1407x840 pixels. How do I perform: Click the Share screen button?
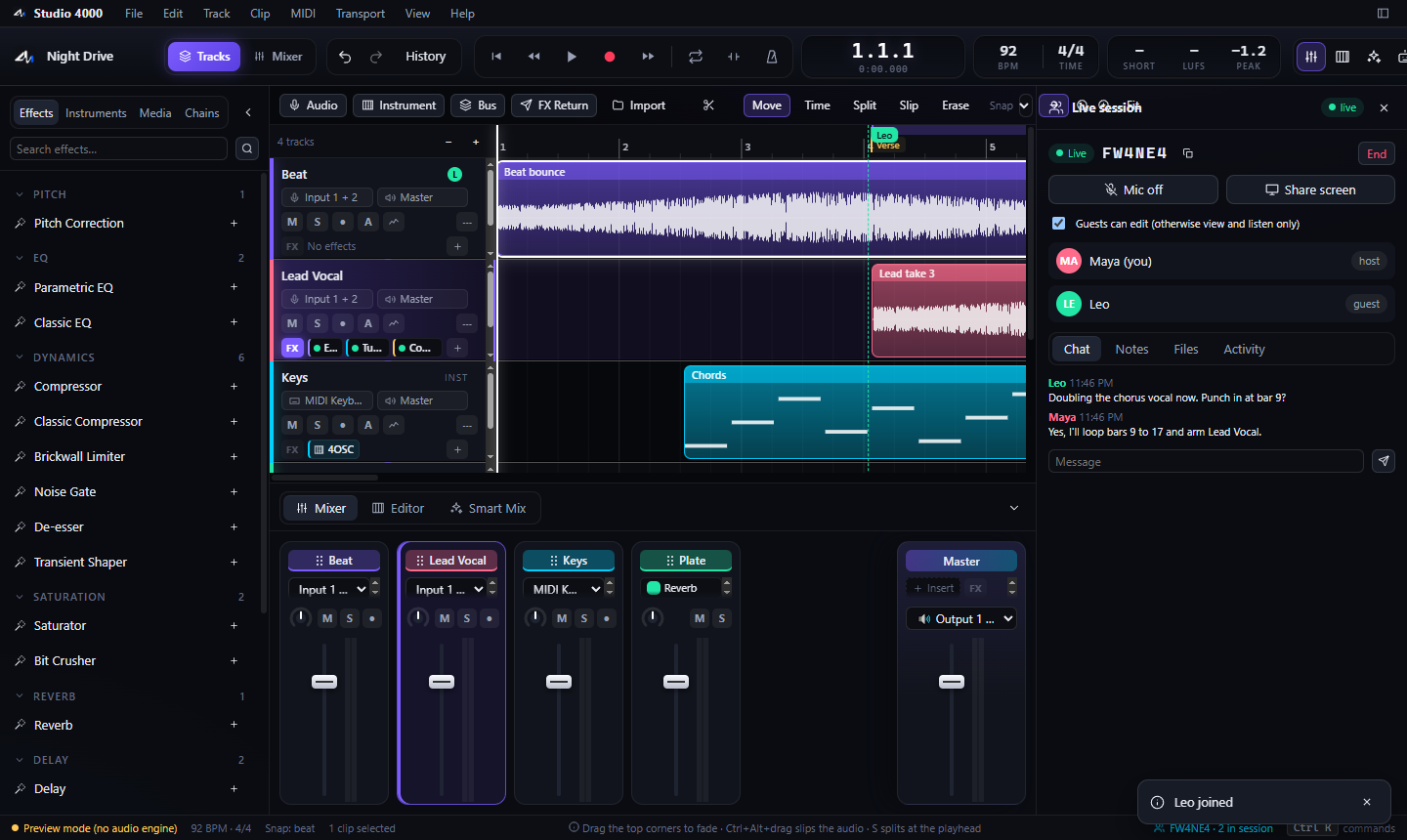pos(1310,189)
